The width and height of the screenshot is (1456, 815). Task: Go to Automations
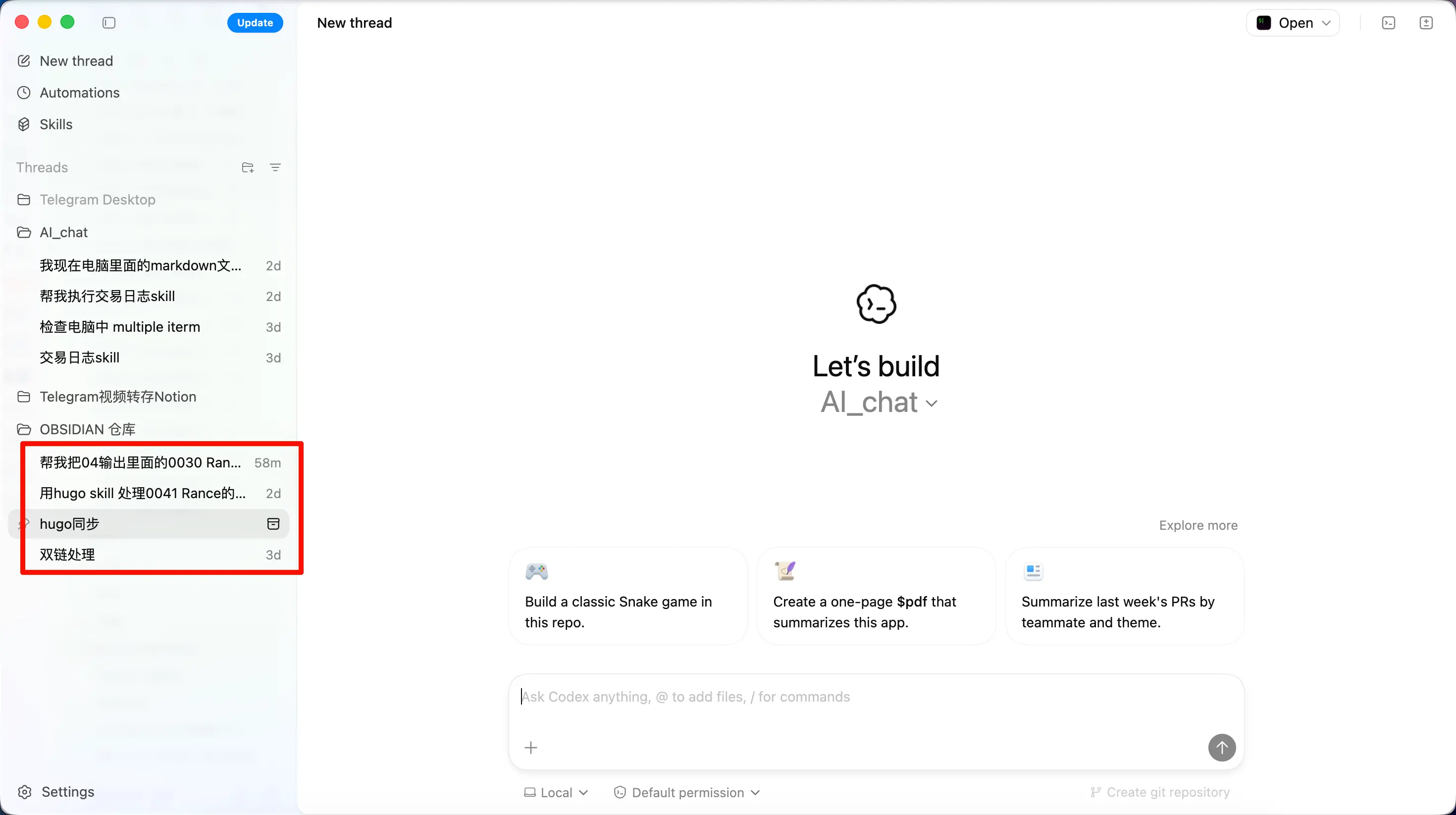79,93
